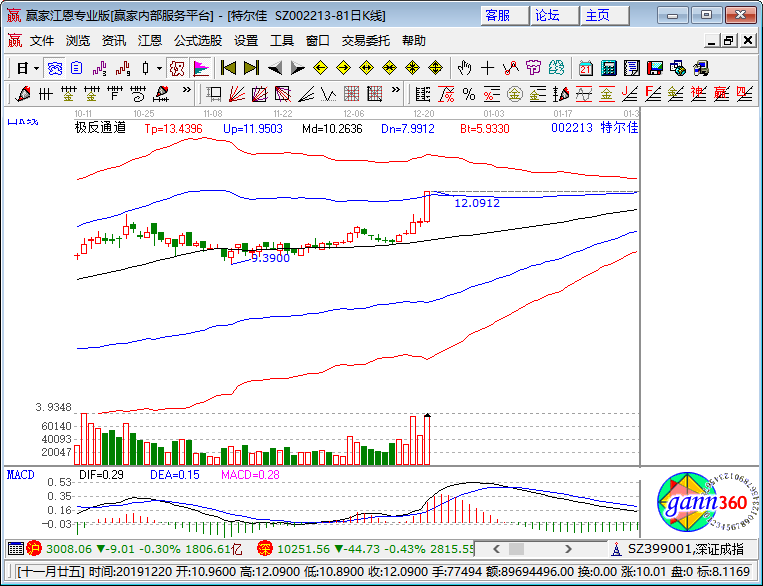This screenshot has width=763, height=586.
Task: Open the calculator icon
Action: click(609, 68)
